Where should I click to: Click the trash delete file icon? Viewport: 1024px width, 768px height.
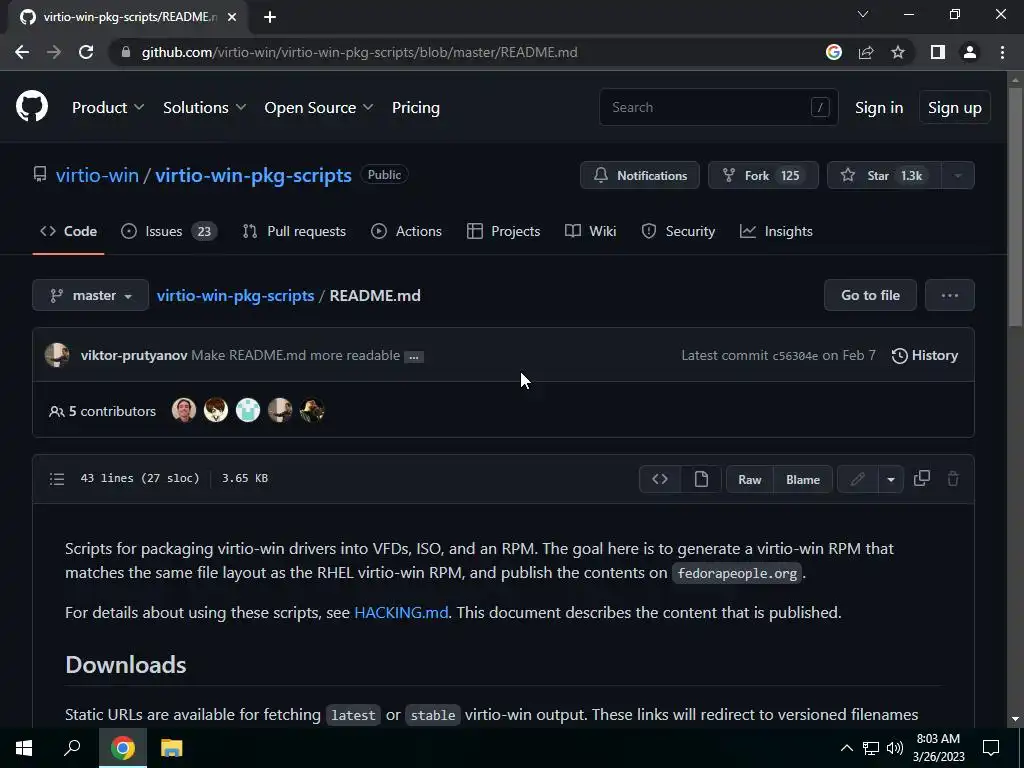tap(953, 479)
